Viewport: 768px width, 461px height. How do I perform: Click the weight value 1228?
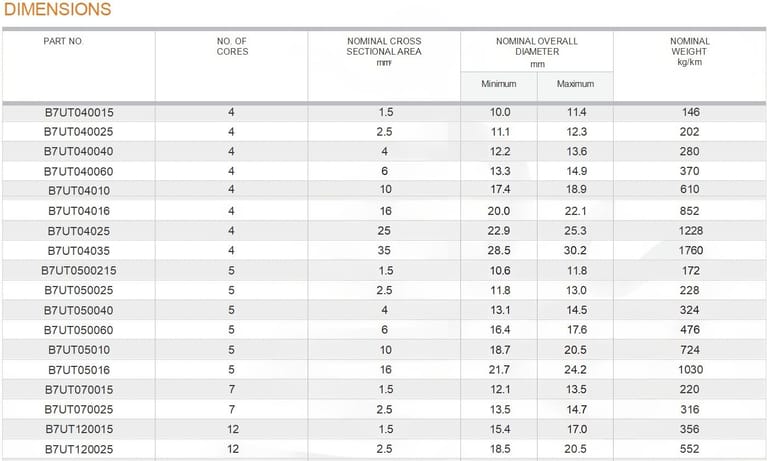tap(691, 231)
